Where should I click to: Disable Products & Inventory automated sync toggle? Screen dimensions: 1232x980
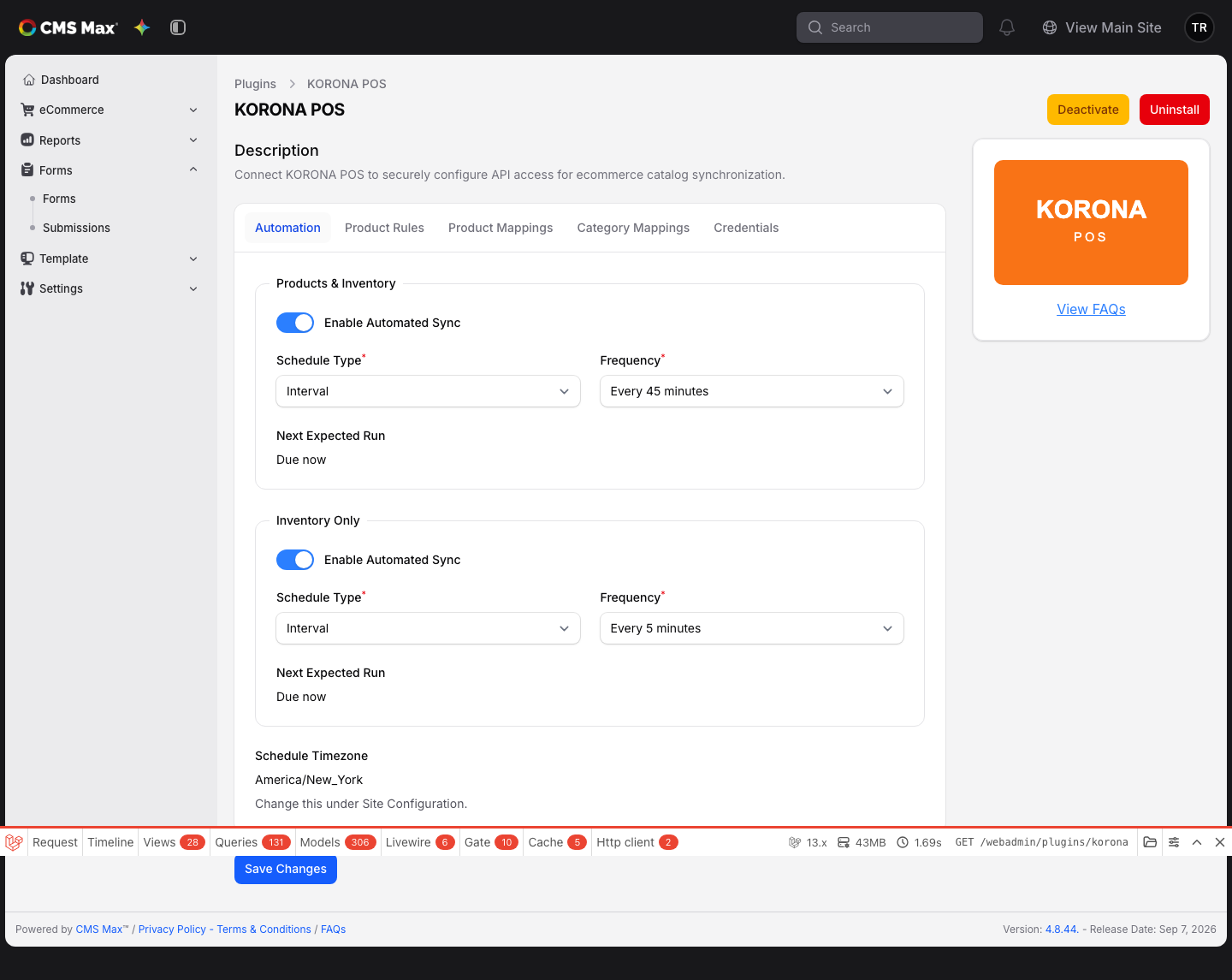(x=295, y=323)
